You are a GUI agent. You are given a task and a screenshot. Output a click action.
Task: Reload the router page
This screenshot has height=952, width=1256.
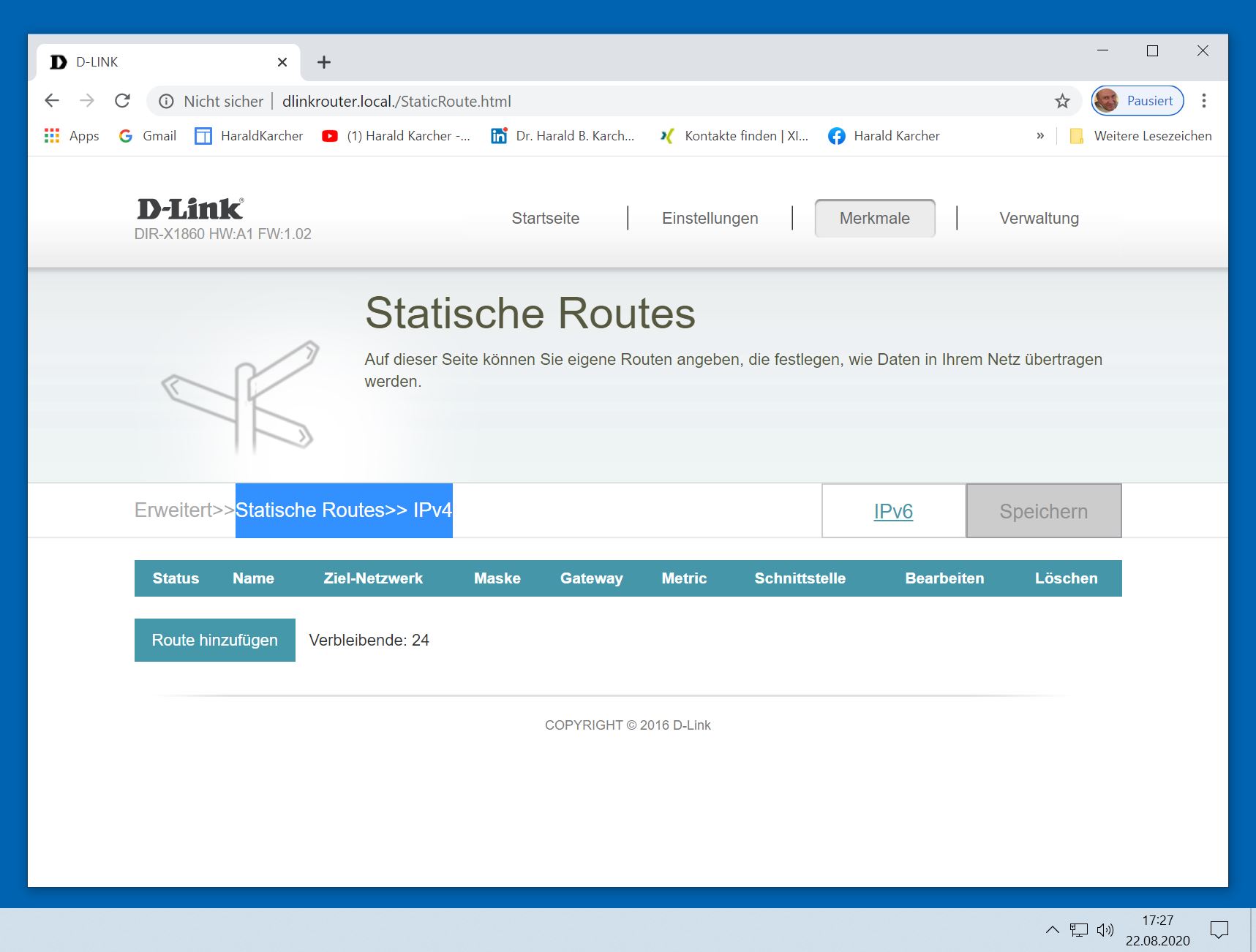tap(122, 101)
